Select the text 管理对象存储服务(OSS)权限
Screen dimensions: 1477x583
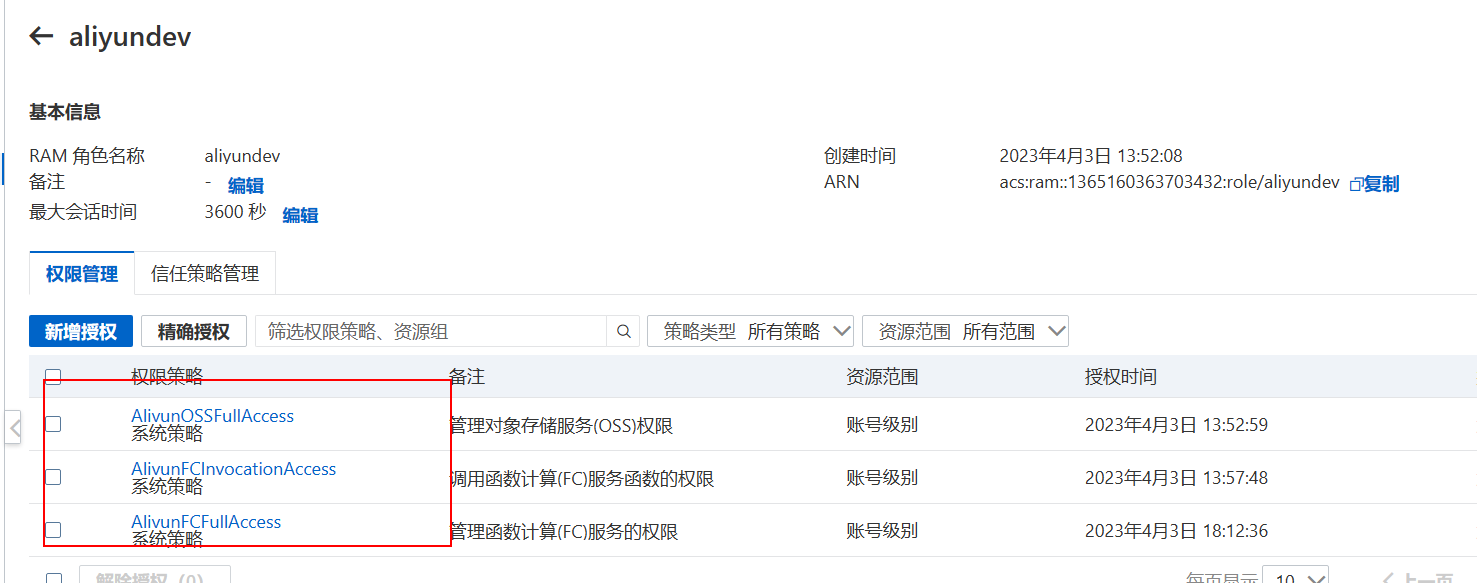point(561,426)
